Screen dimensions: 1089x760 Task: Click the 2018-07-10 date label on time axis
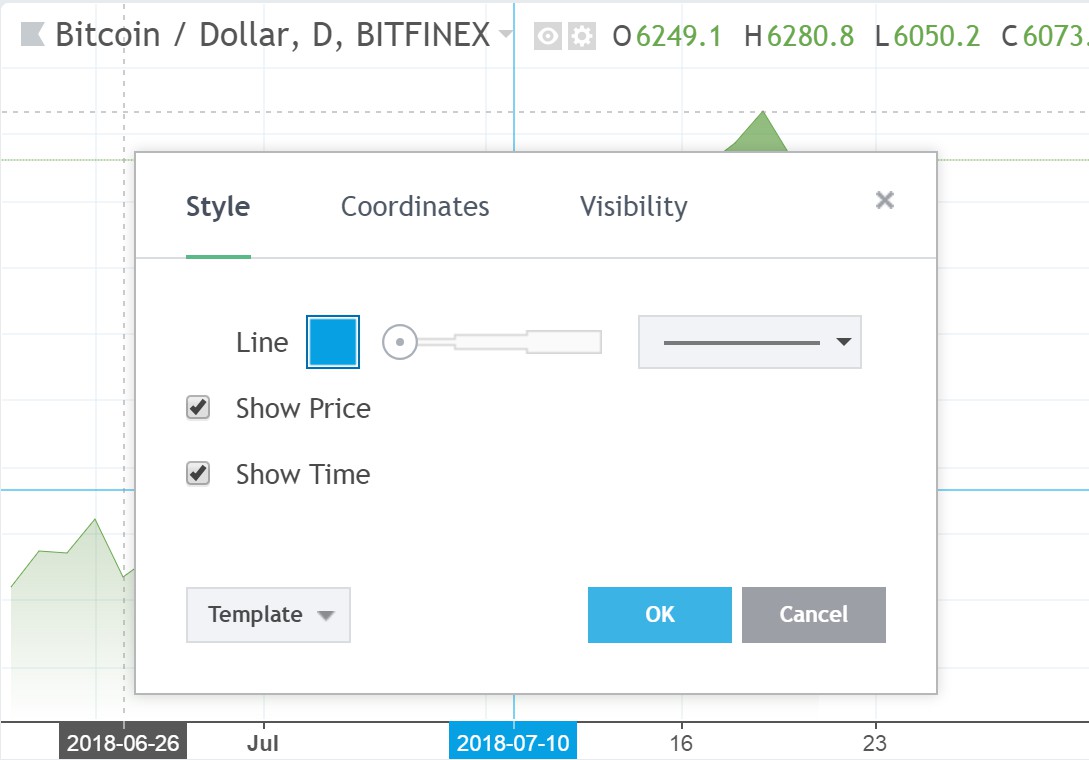coord(513,743)
